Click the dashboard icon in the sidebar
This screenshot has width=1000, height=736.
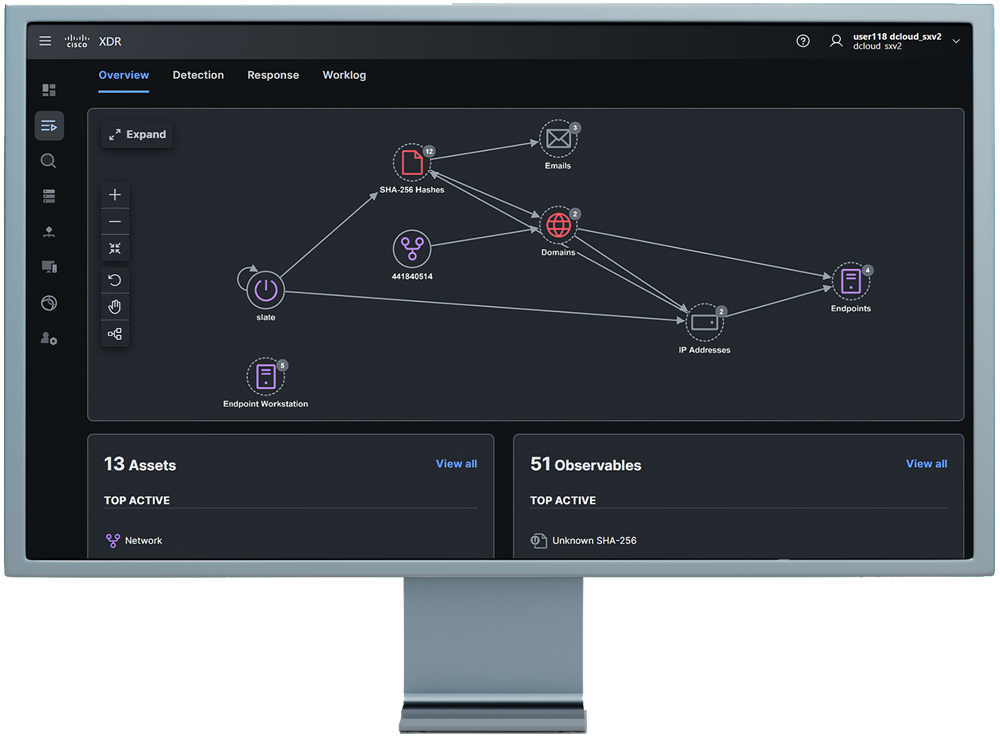pyautogui.click(x=47, y=89)
